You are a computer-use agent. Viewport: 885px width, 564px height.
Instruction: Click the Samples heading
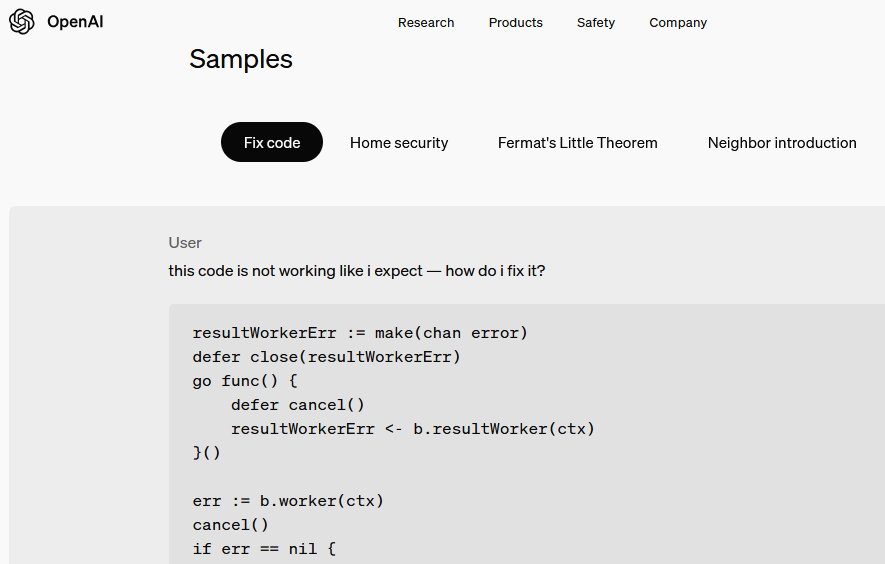coord(241,59)
